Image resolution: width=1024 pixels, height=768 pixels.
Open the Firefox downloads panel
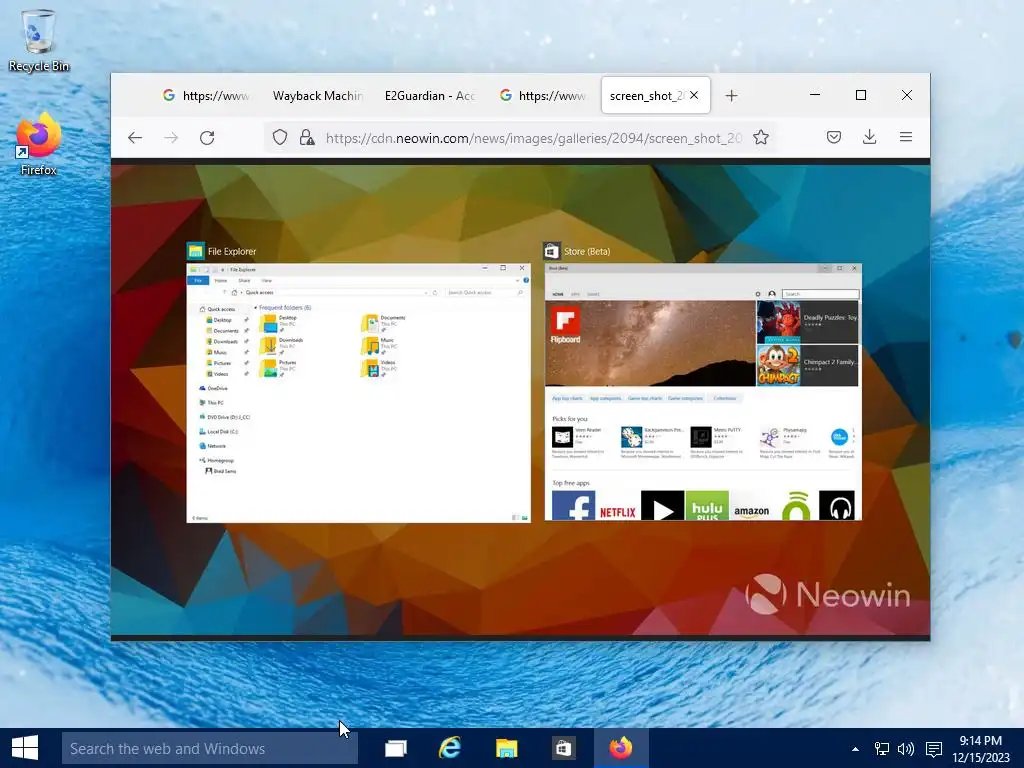(869, 137)
